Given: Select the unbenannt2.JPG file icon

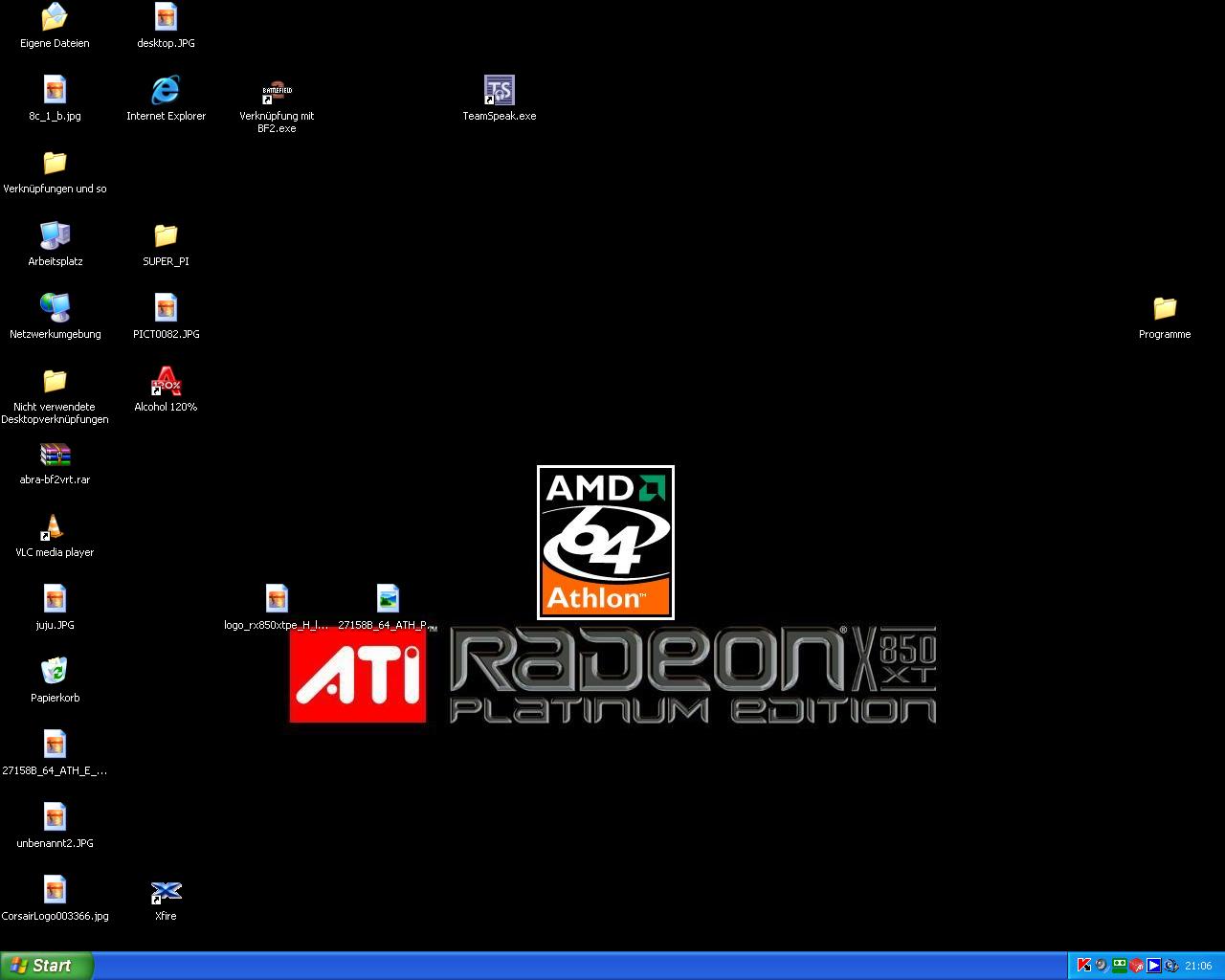Looking at the screenshot, I should pos(55,817).
